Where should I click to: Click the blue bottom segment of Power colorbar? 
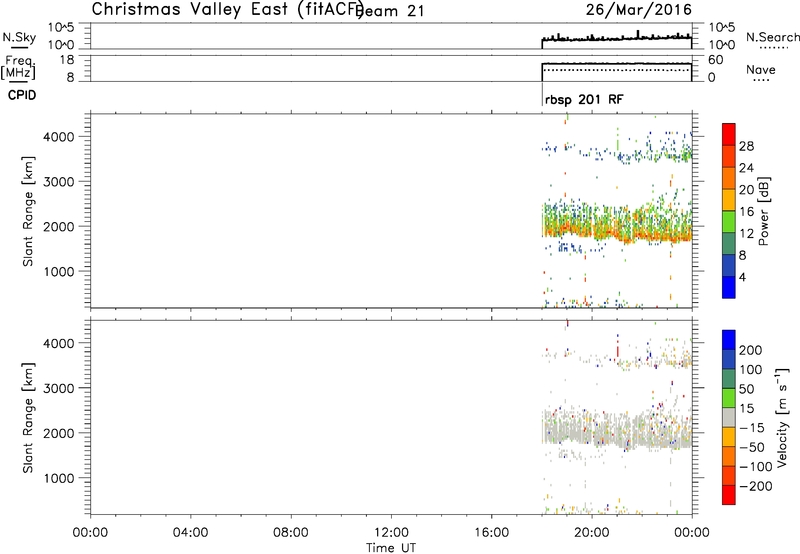[x=729, y=287]
